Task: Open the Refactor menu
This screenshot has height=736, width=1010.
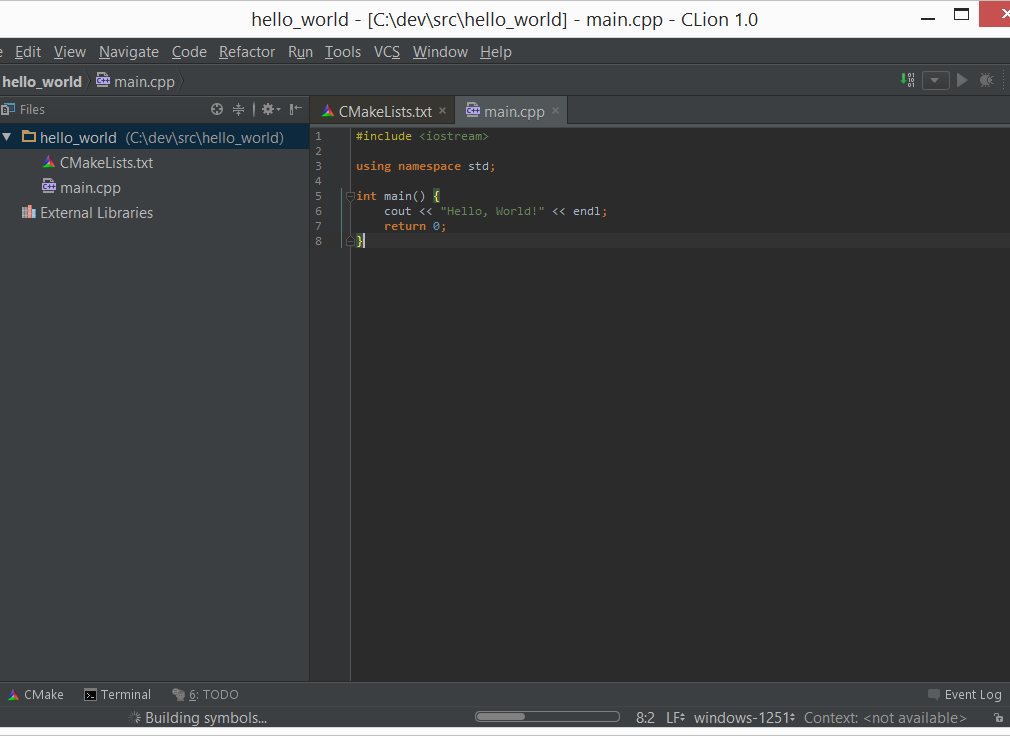Action: tap(247, 52)
